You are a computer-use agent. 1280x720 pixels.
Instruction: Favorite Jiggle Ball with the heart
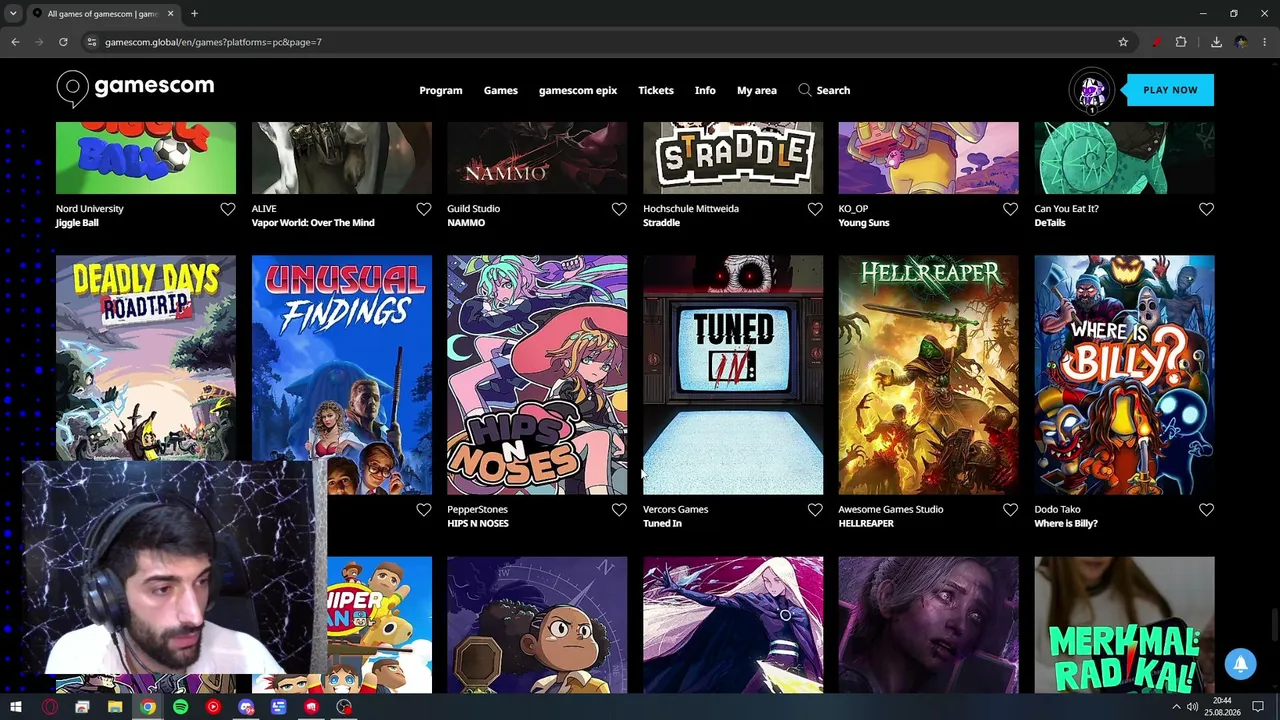(228, 209)
